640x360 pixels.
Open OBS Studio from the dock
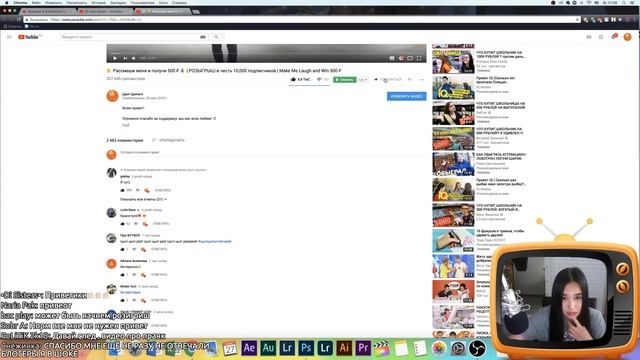(477, 349)
